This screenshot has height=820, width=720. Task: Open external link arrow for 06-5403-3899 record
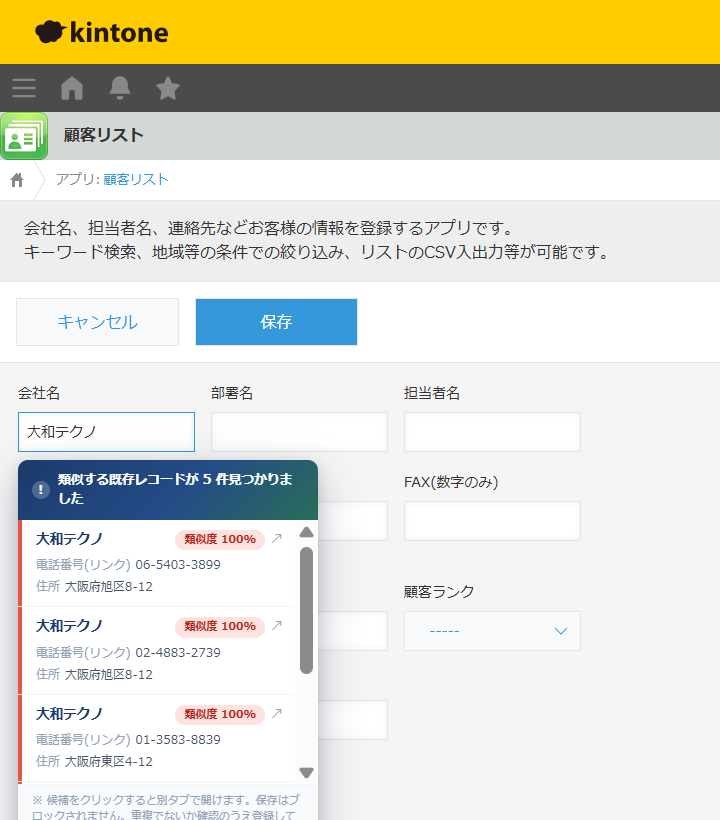tap(277, 539)
